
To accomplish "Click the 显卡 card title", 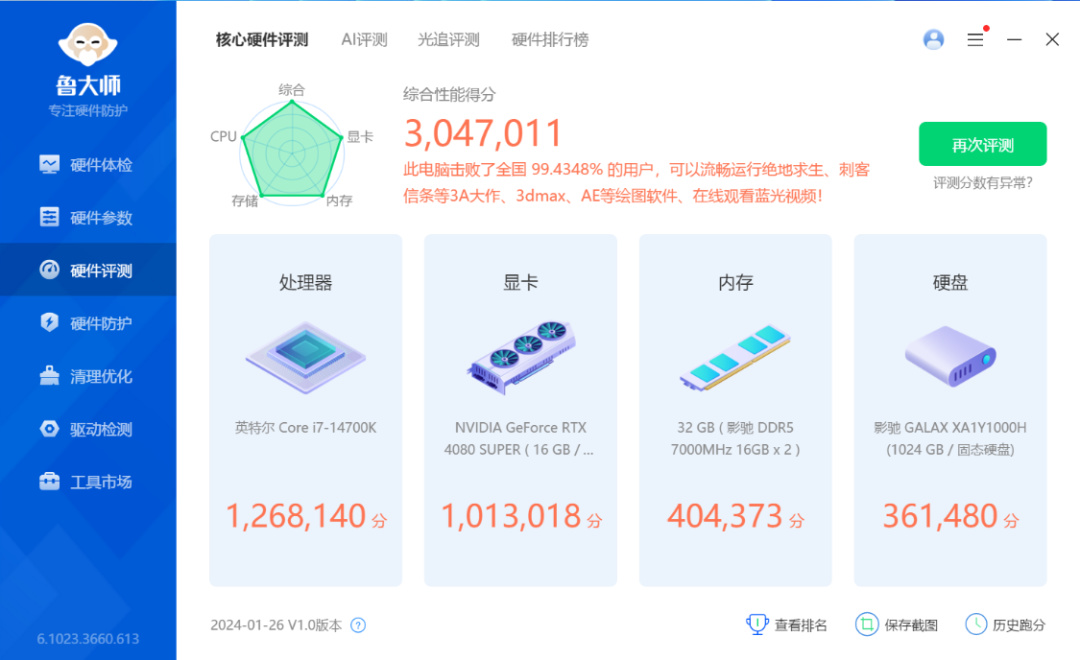I will 520,282.
